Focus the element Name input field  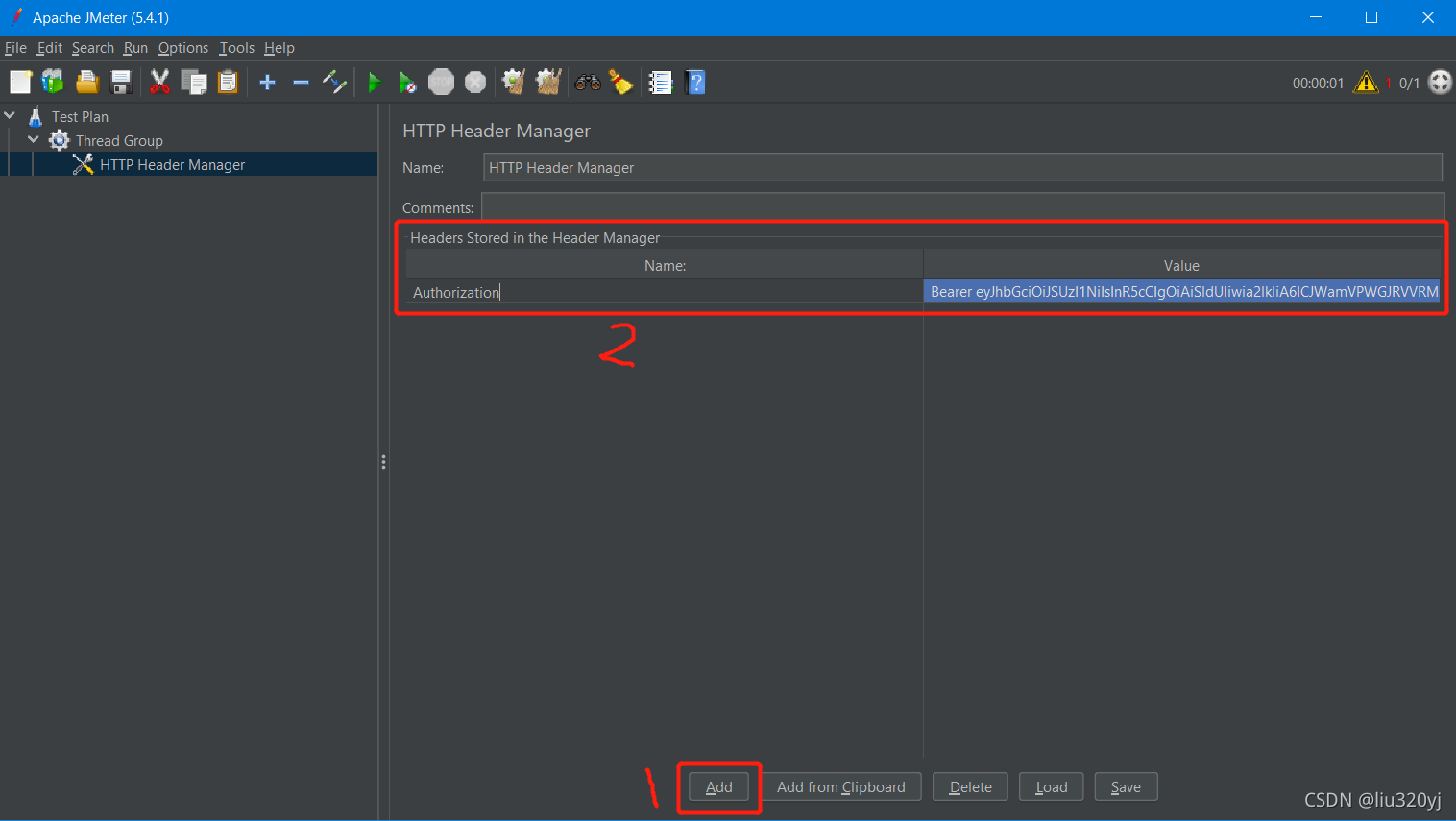(962, 167)
